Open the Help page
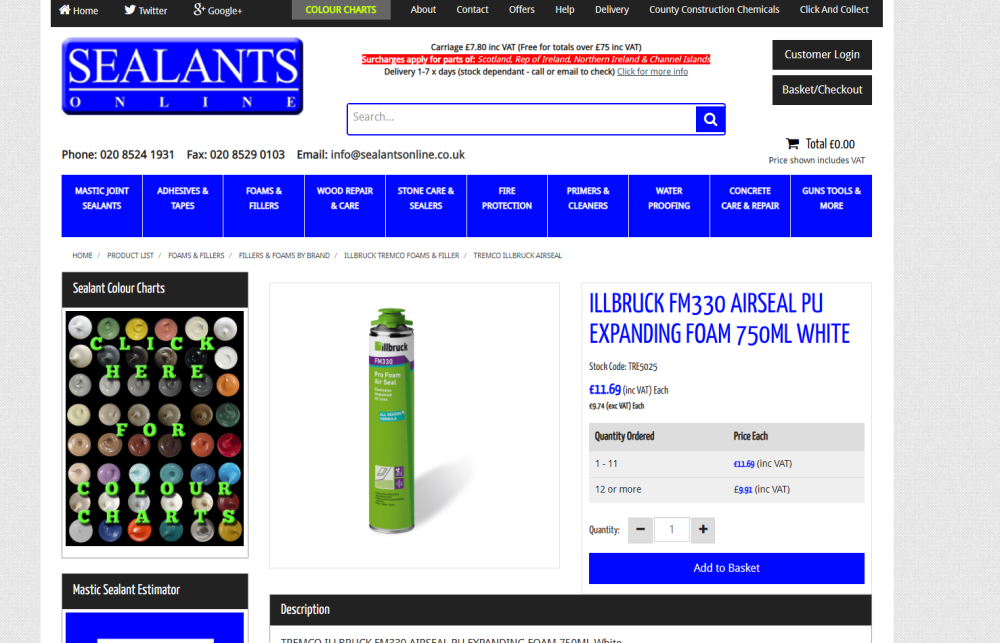The width and height of the screenshot is (1000, 643). (564, 10)
